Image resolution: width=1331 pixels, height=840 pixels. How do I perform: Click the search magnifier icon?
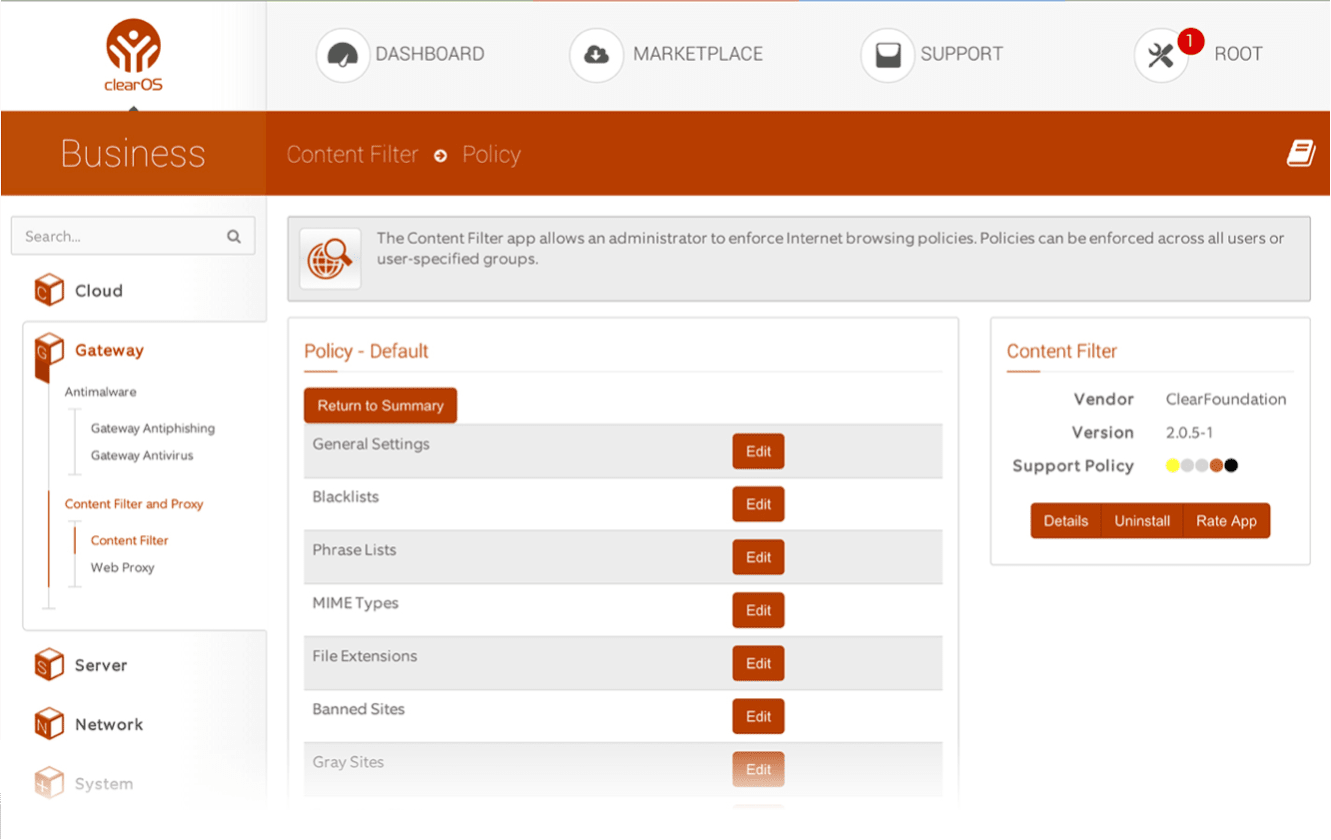pos(234,237)
